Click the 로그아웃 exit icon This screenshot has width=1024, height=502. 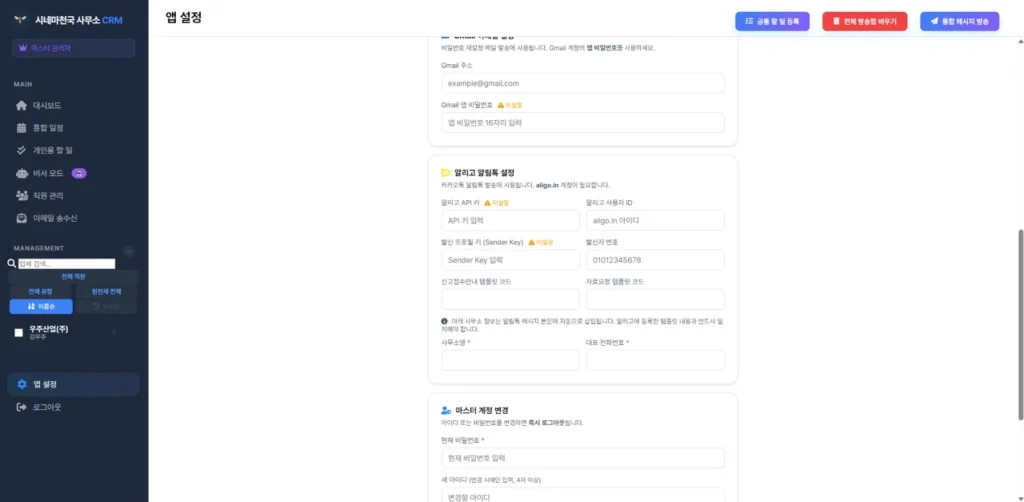(x=22, y=407)
